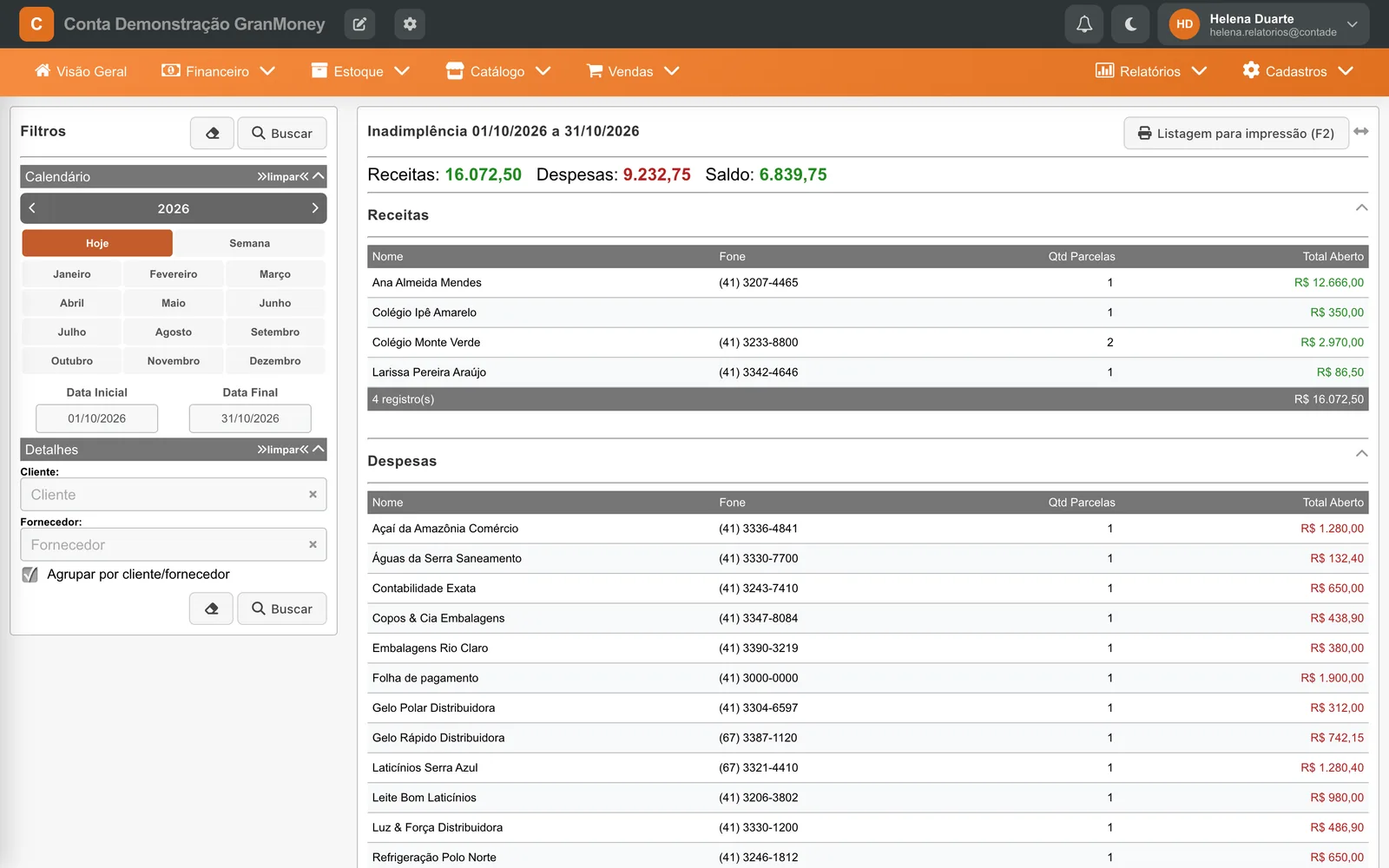Toggle dark mode moon icon
The width and height of the screenshot is (1389, 868).
point(1130,24)
